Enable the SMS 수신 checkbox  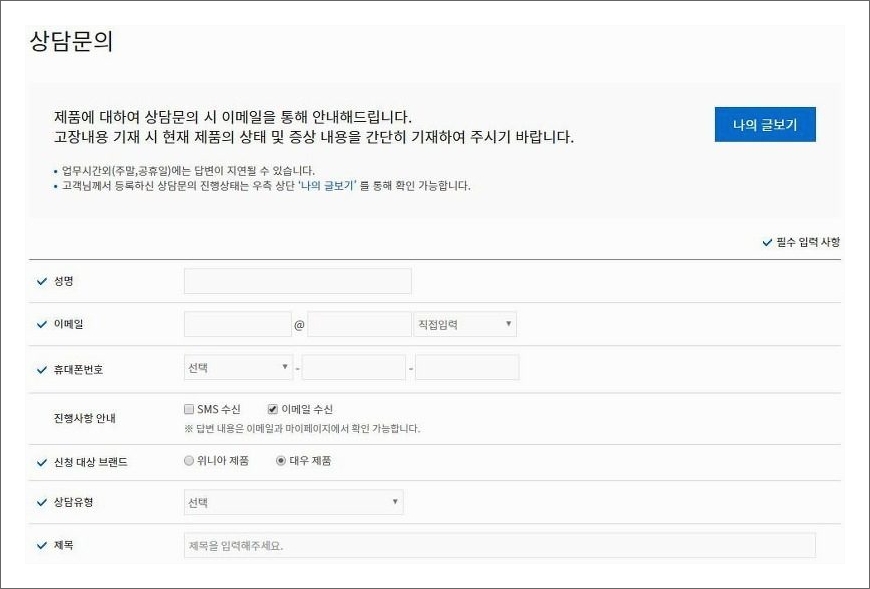point(188,408)
